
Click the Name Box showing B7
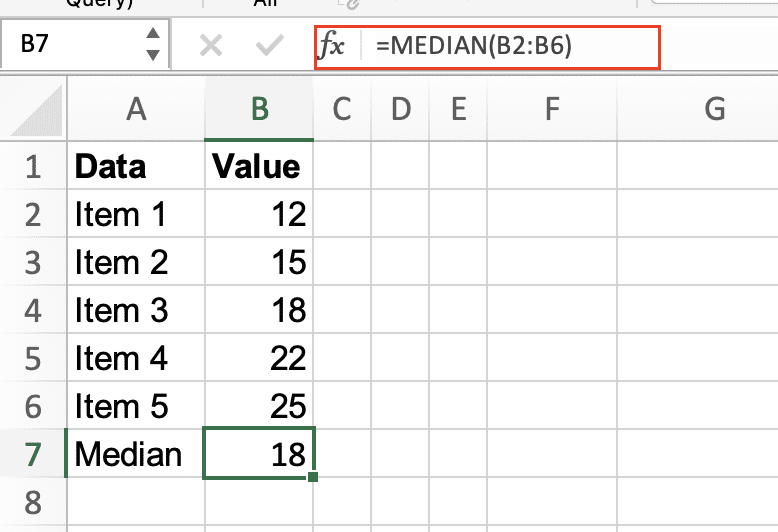(70, 47)
